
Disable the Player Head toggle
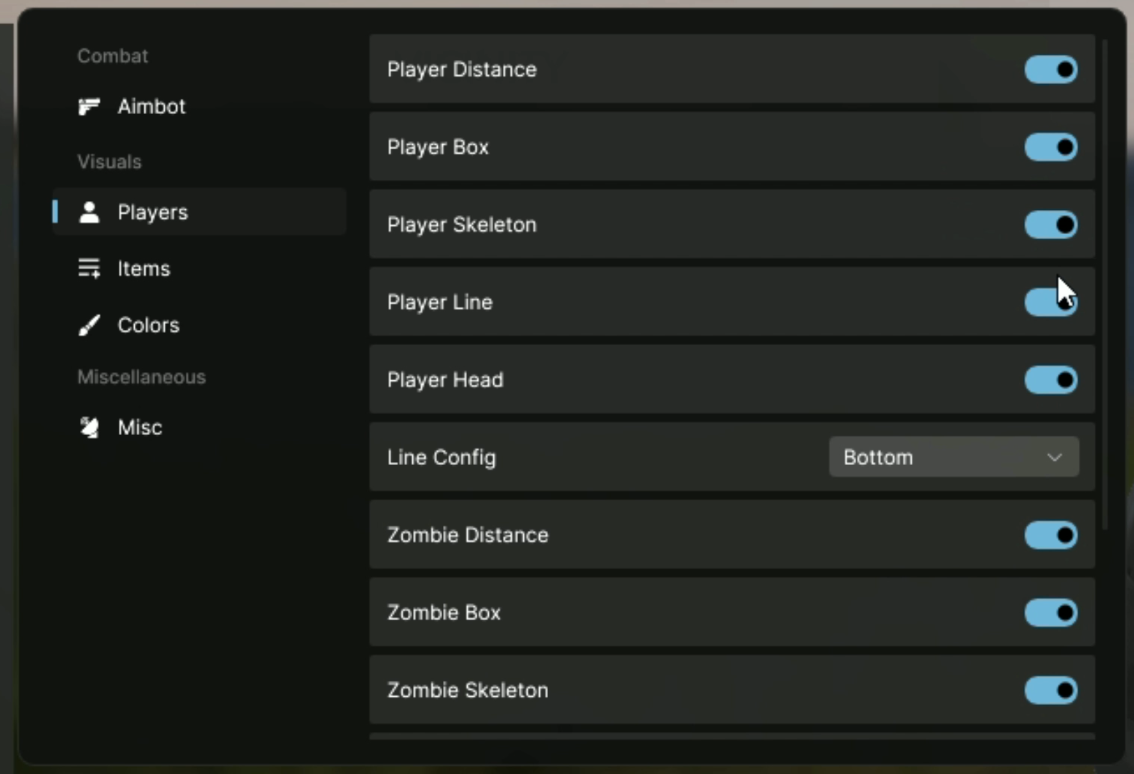point(1050,380)
